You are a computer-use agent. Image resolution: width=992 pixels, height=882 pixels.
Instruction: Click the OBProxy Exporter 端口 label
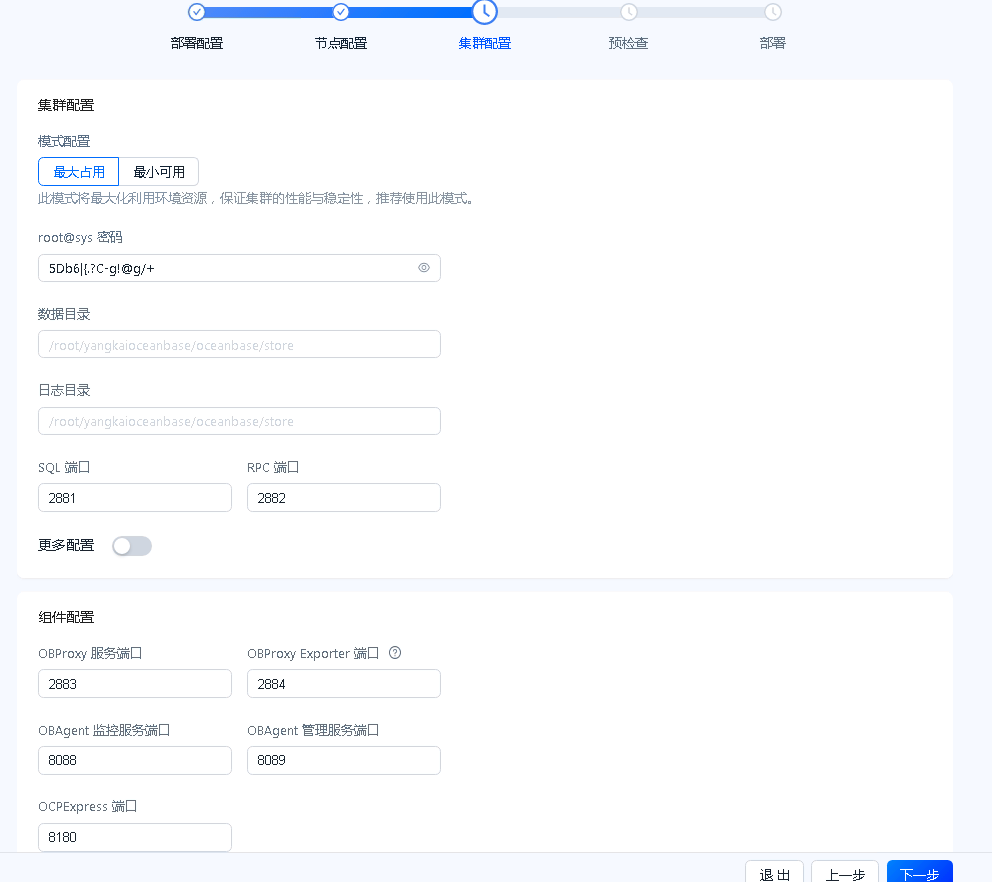[x=313, y=653]
